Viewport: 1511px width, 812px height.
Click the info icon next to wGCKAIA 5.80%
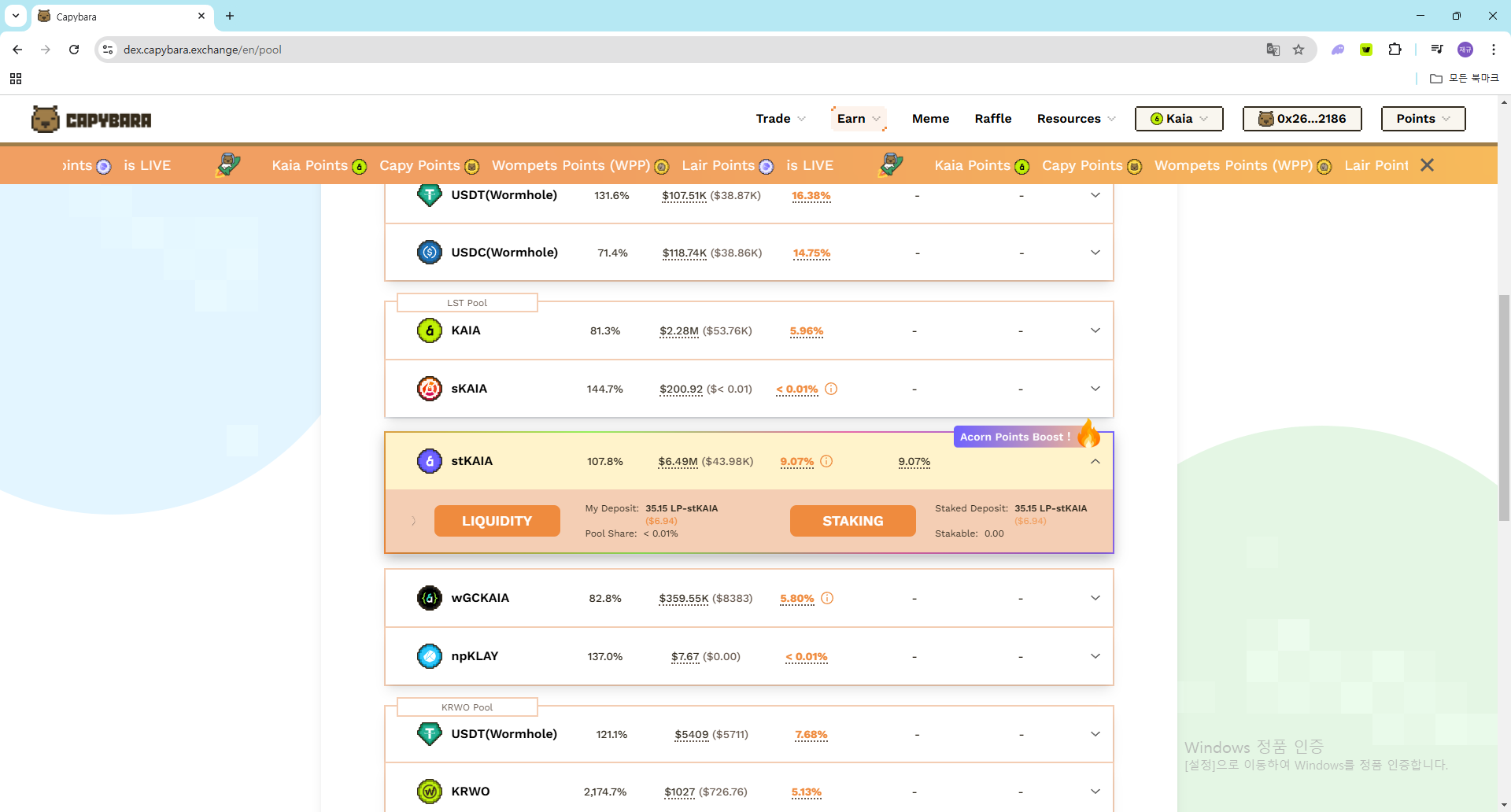pyautogui.click(x=827, y=598)
